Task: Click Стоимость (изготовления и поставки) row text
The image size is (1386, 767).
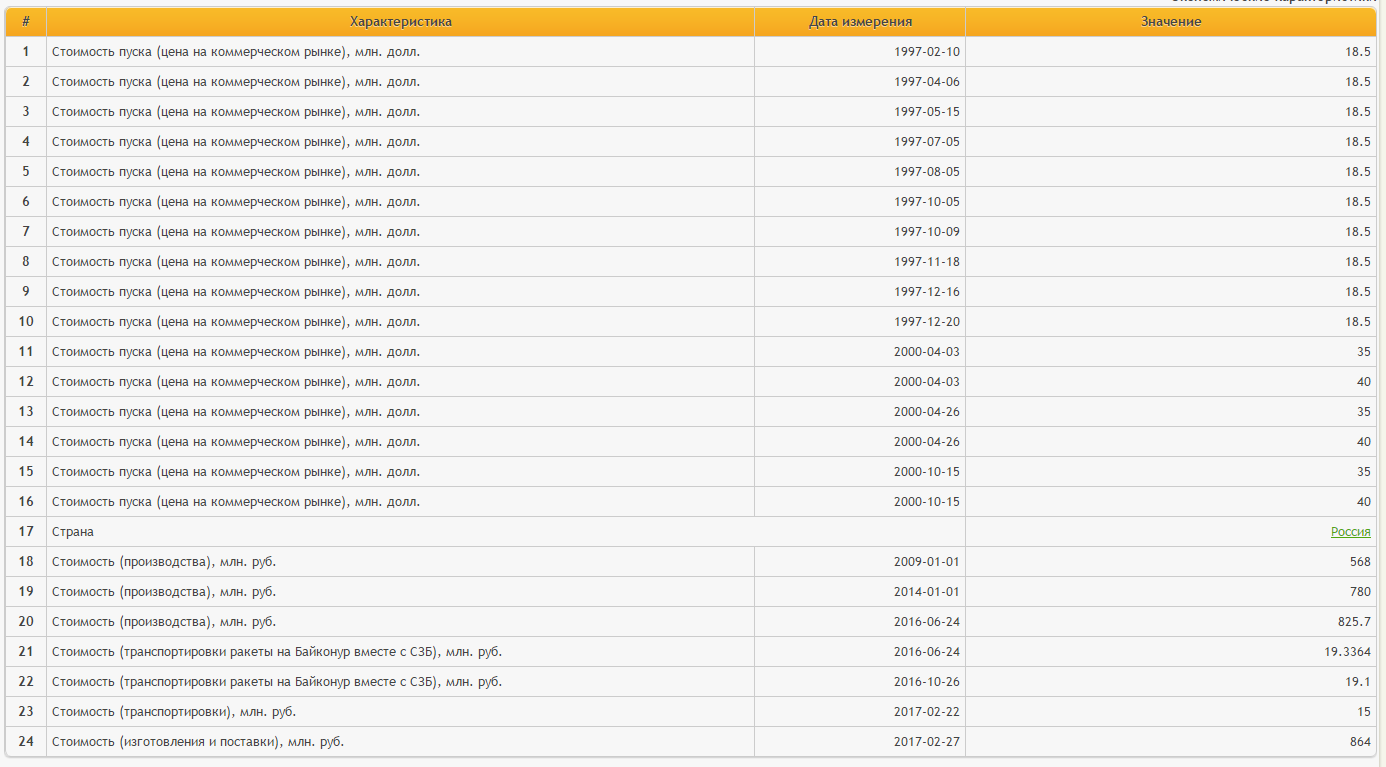Action: (199, 742)
